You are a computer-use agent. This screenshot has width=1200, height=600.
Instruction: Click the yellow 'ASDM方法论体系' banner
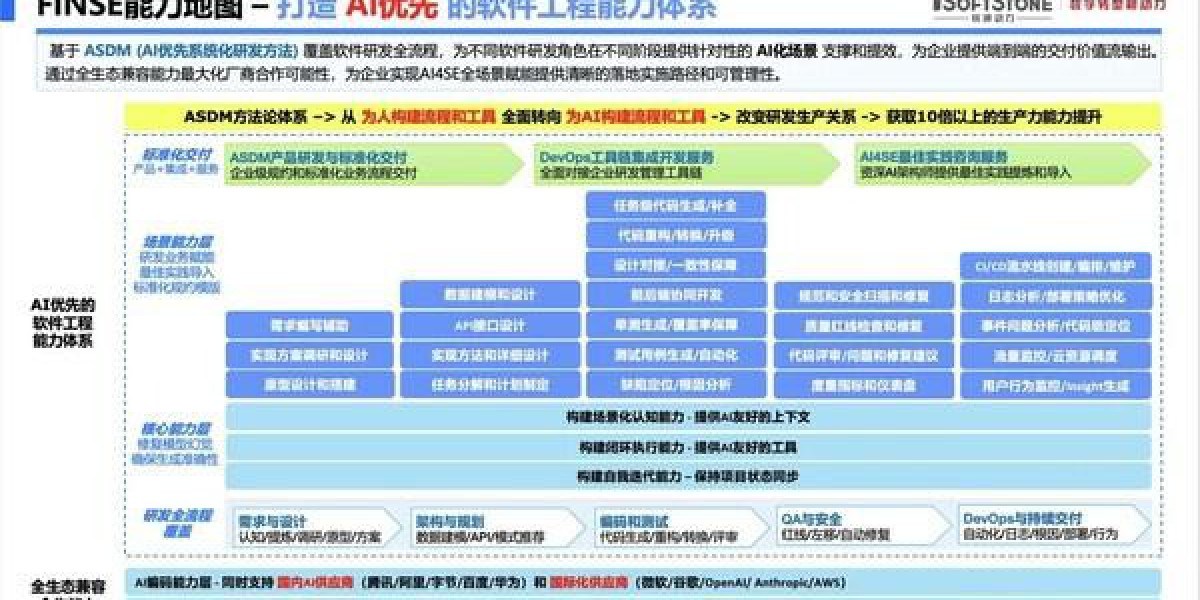[x=642, y=116]
